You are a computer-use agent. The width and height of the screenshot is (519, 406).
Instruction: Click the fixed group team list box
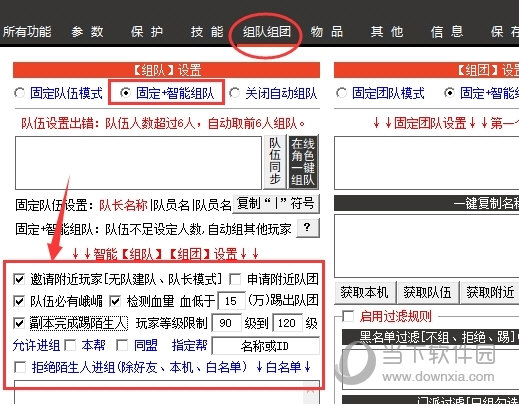click(427, 163)
